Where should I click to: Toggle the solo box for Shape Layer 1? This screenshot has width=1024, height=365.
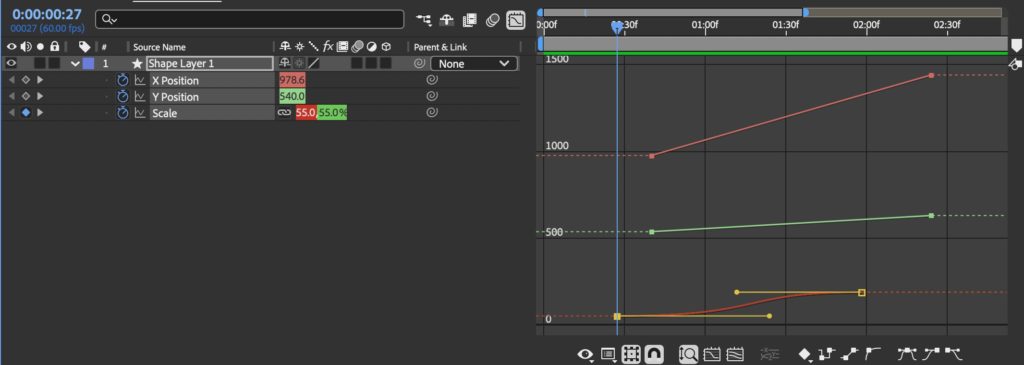pos(40,63)
